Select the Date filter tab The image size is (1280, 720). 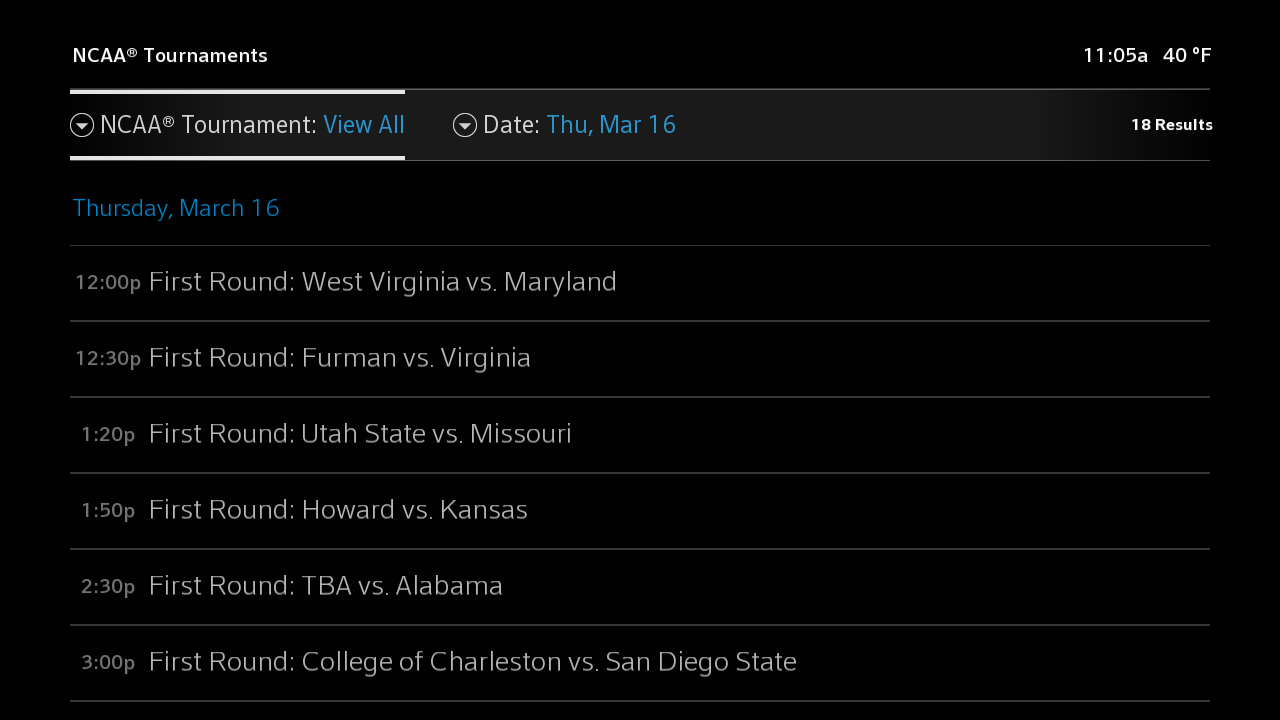pyautogui.click(x=564, y=124)
